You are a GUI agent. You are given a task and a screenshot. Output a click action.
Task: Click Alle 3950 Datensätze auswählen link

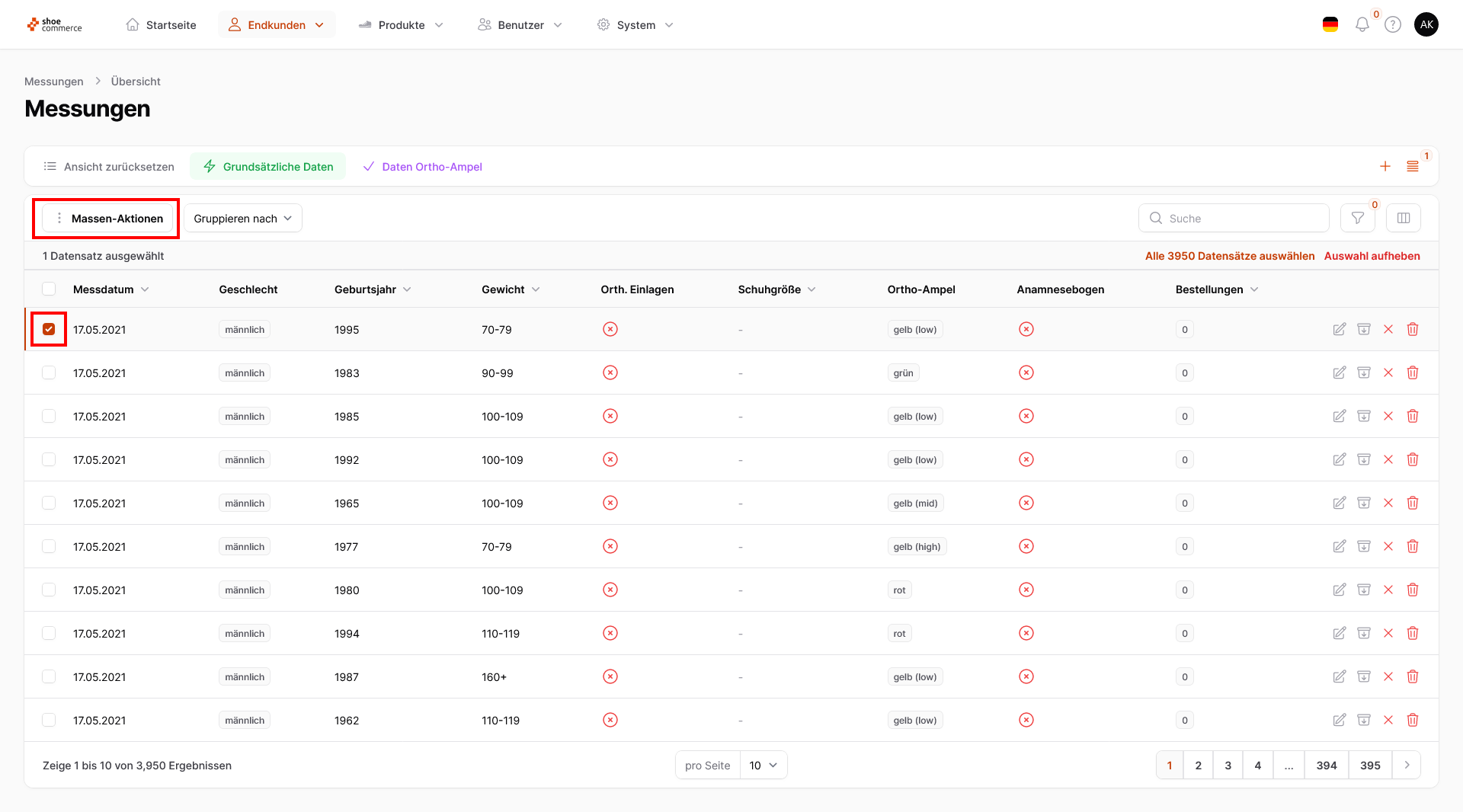1229,256
